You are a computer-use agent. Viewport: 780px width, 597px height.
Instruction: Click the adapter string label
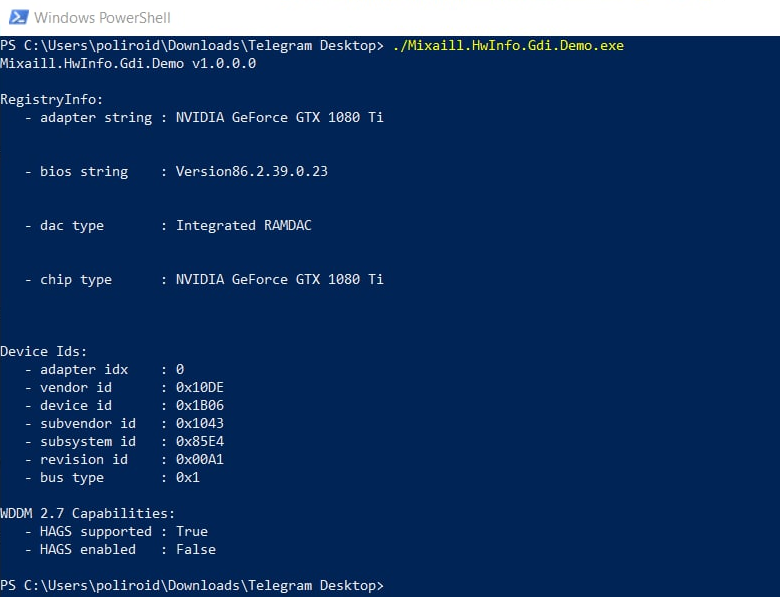[96, 117]
